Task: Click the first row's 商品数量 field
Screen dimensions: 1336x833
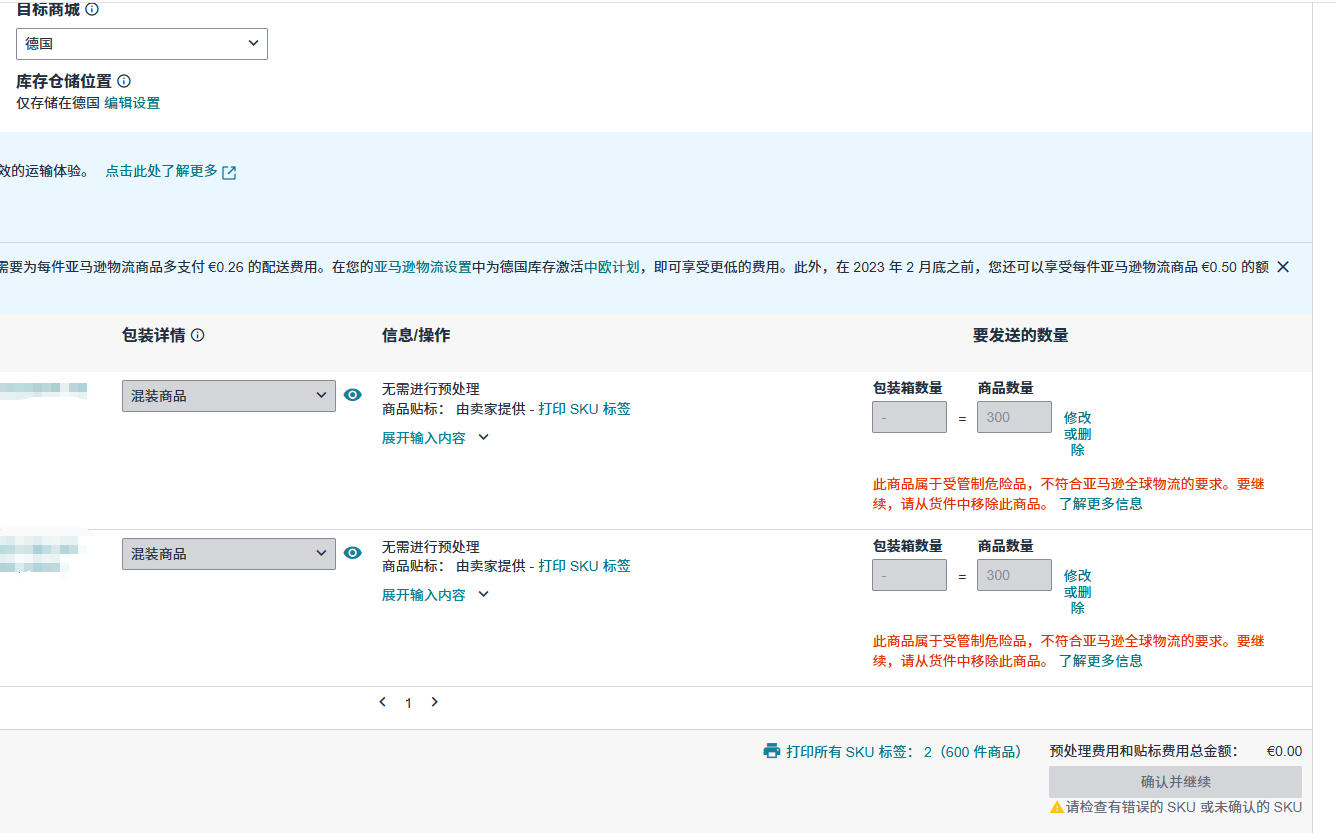Action: coord(1014,417)
